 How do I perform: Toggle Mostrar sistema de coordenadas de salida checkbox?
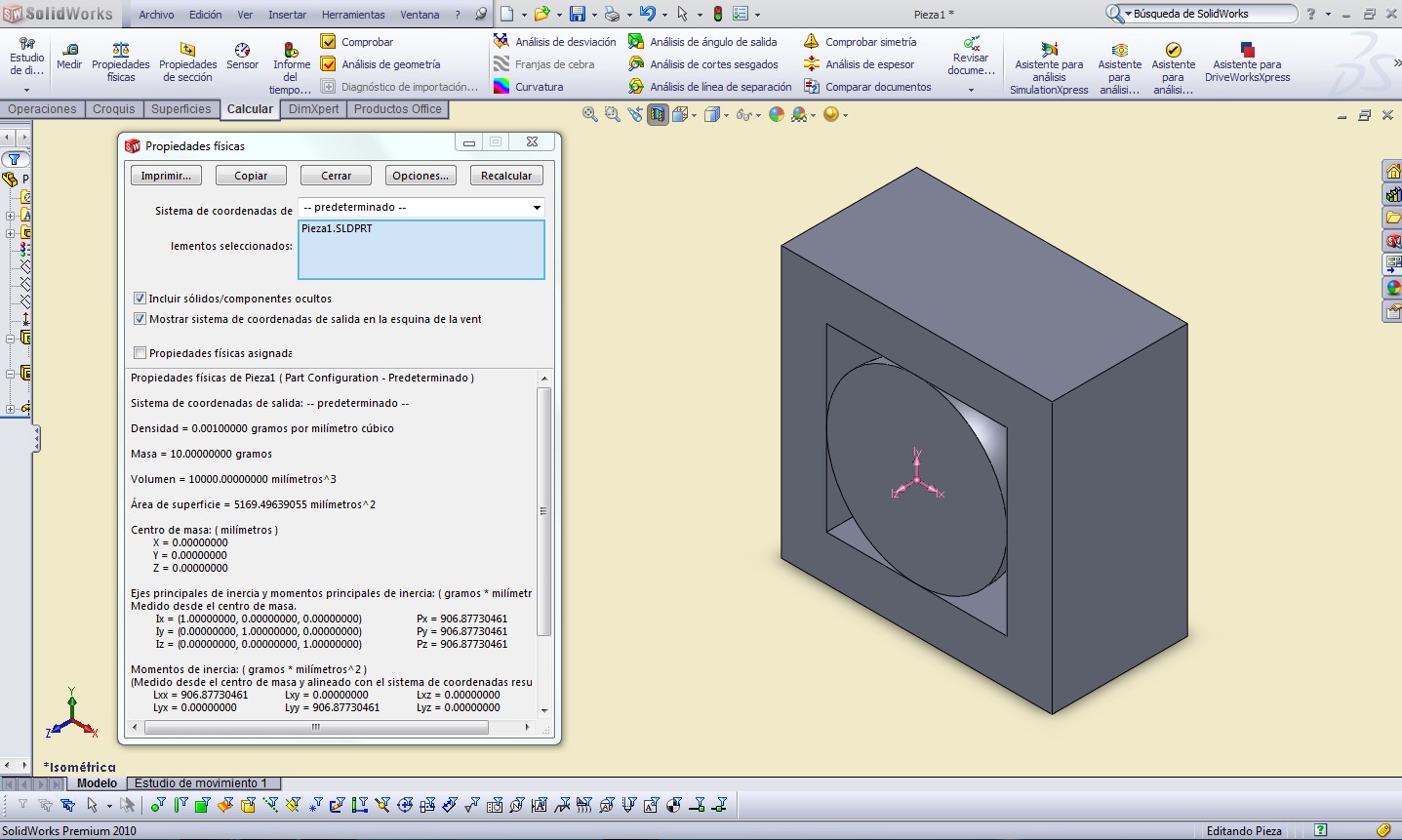point(140,319)
